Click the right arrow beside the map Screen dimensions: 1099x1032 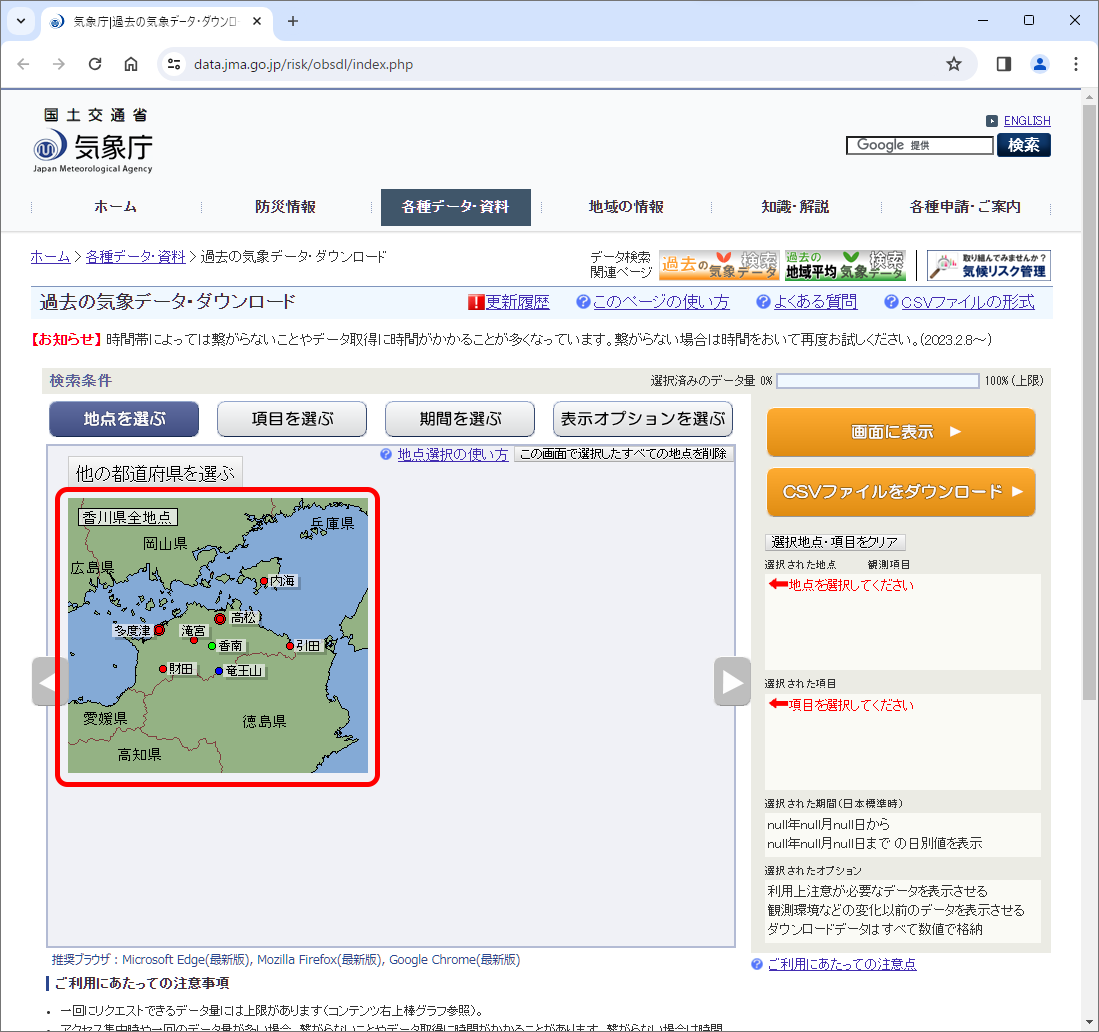(x=732, y=681)
